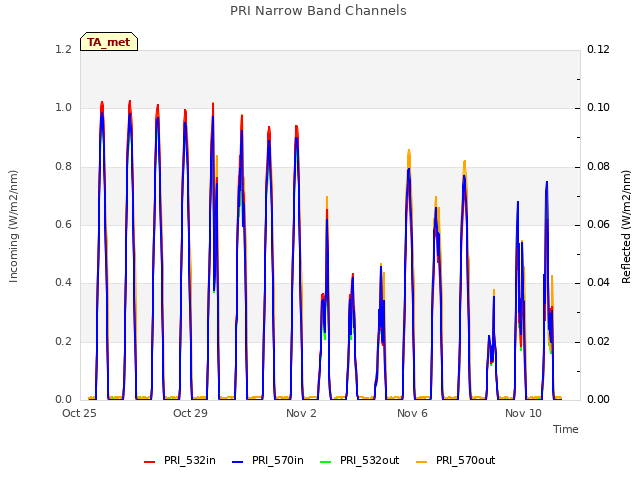Screen dimensions: 640x480
Task: Click the 1.0 left axis tick label
Action: coord(63,108)
